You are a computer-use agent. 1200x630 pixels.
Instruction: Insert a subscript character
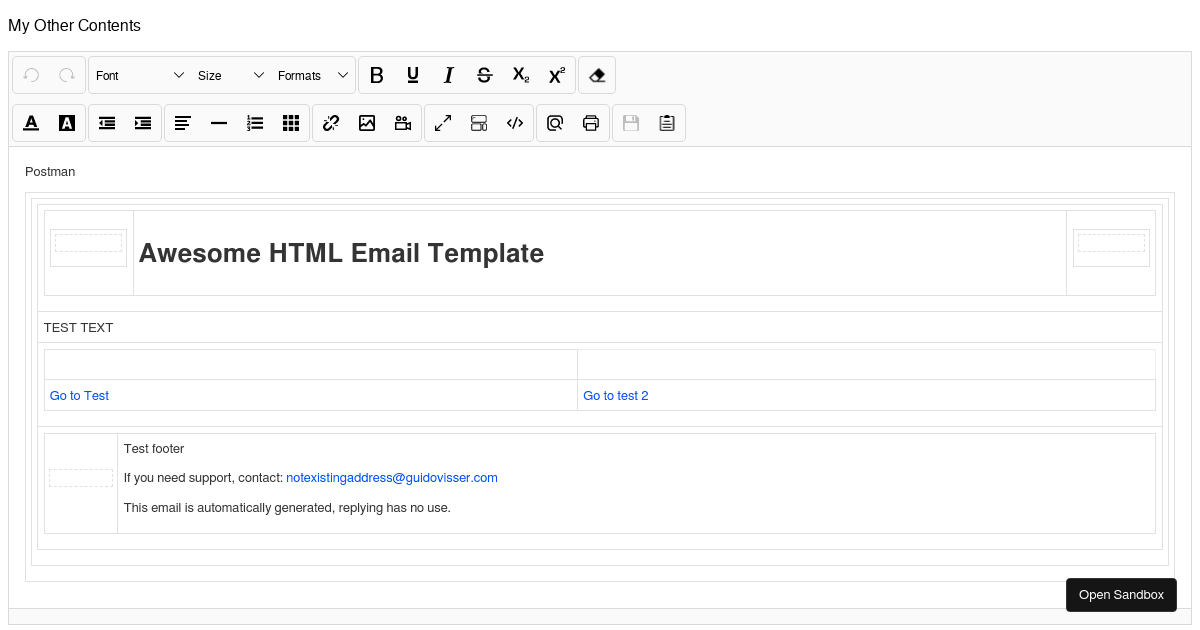click(x=520, y=75)
